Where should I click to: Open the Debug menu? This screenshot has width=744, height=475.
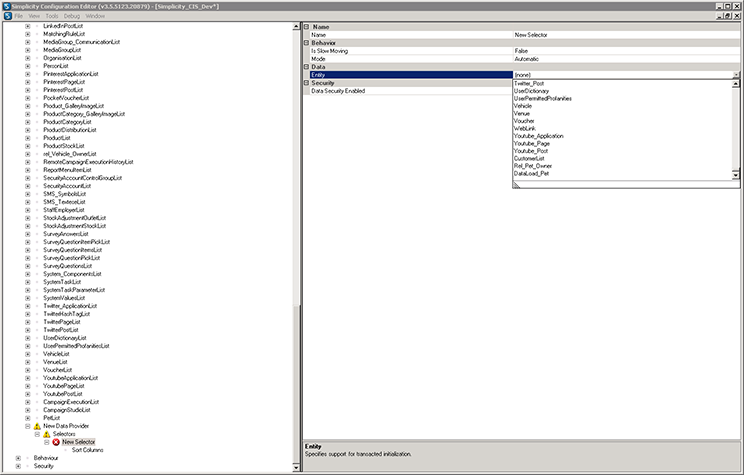(72, 16)
